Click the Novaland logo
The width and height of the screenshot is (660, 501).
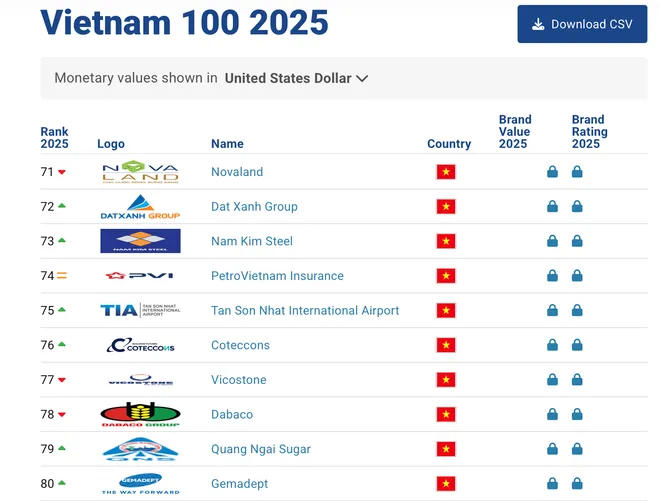click(x=140, y=172)
